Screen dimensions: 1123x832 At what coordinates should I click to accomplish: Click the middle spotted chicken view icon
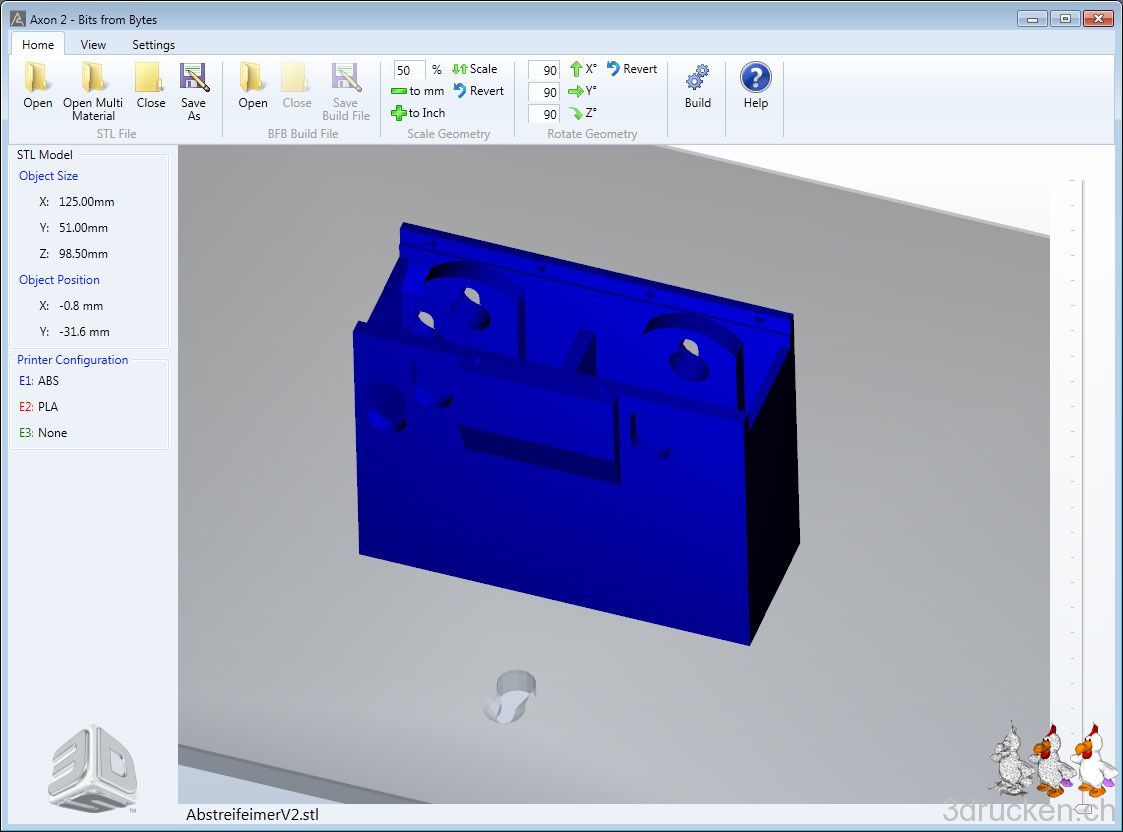pyautogui.click(x=1053, y=760)
